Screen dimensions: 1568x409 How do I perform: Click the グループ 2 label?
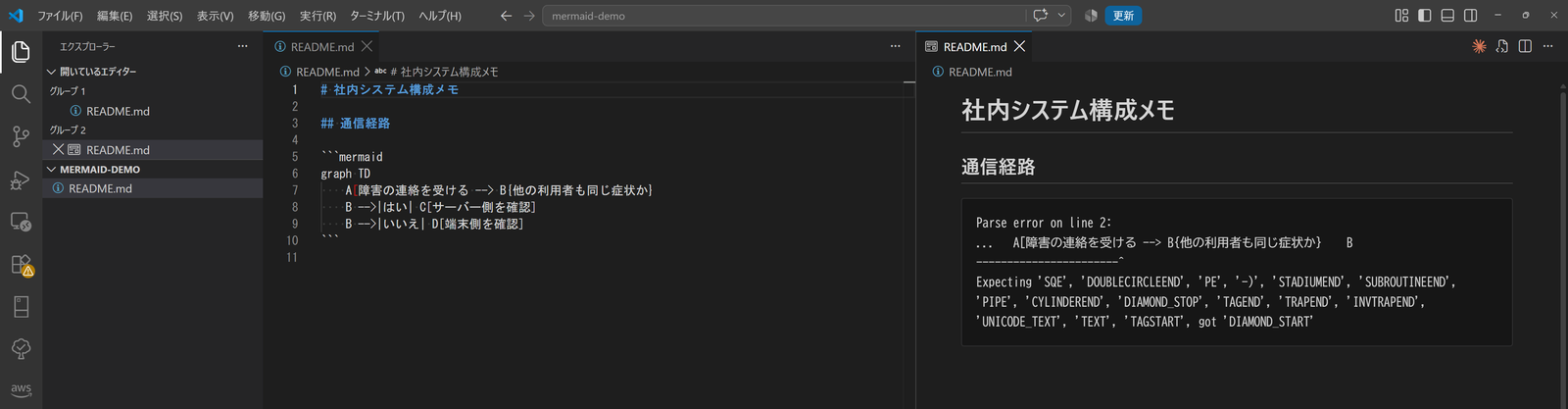click(x=68, y=129)
